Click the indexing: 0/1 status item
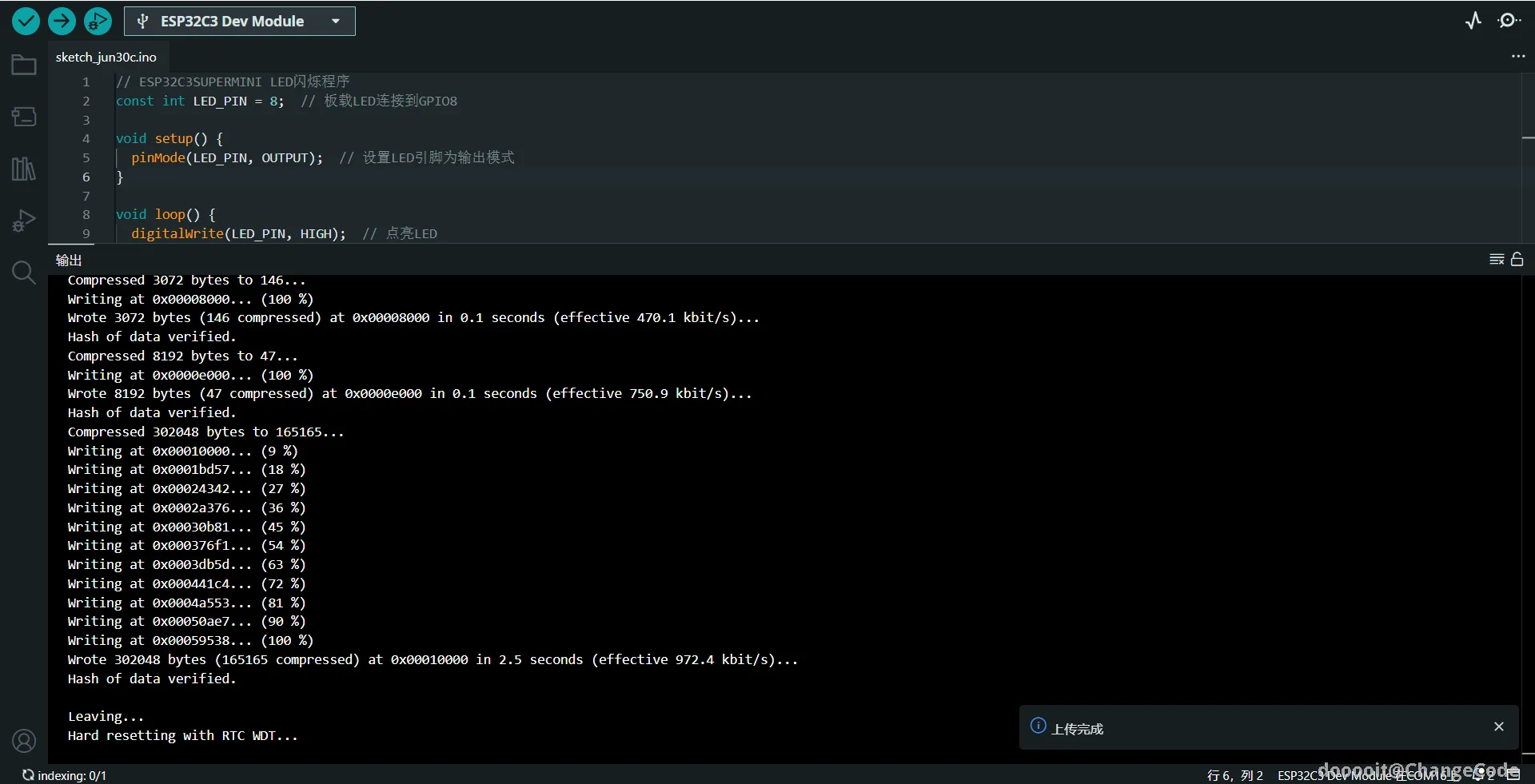 [64, 775]
